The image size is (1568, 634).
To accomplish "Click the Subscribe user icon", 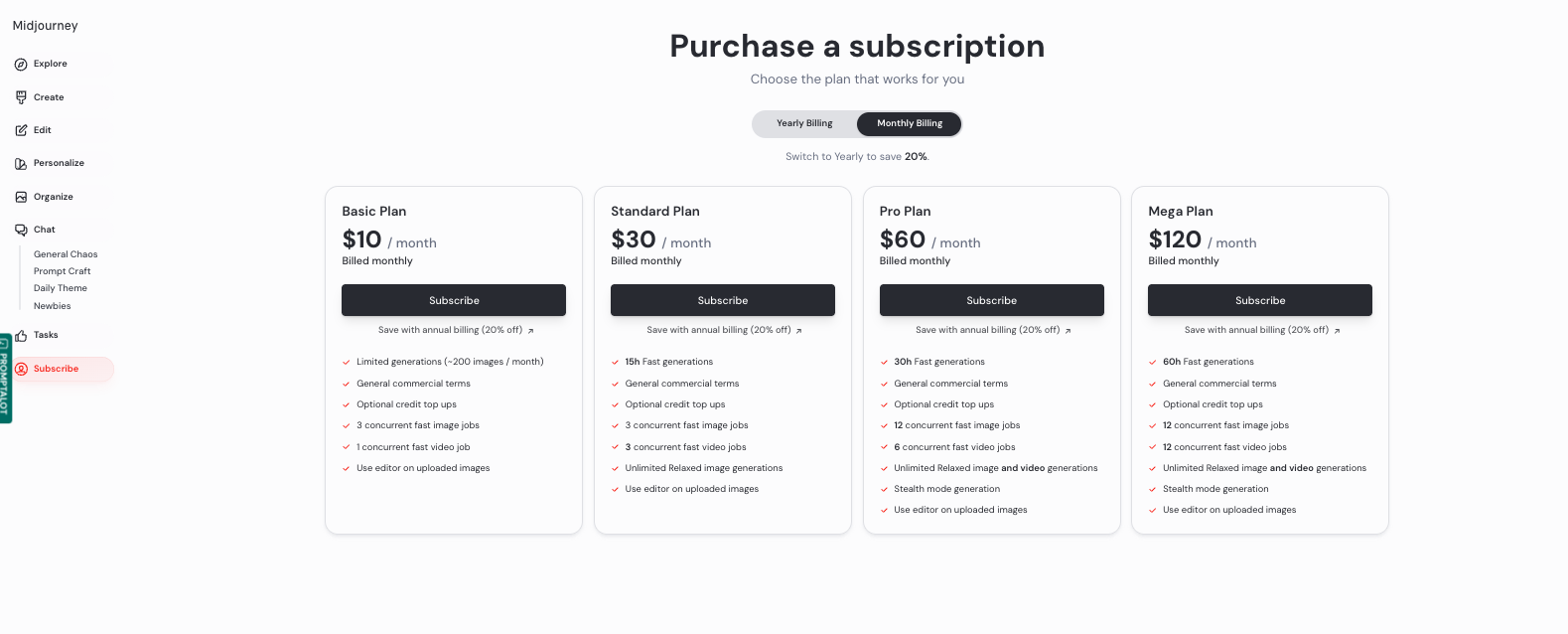I will tap(21, 369).
